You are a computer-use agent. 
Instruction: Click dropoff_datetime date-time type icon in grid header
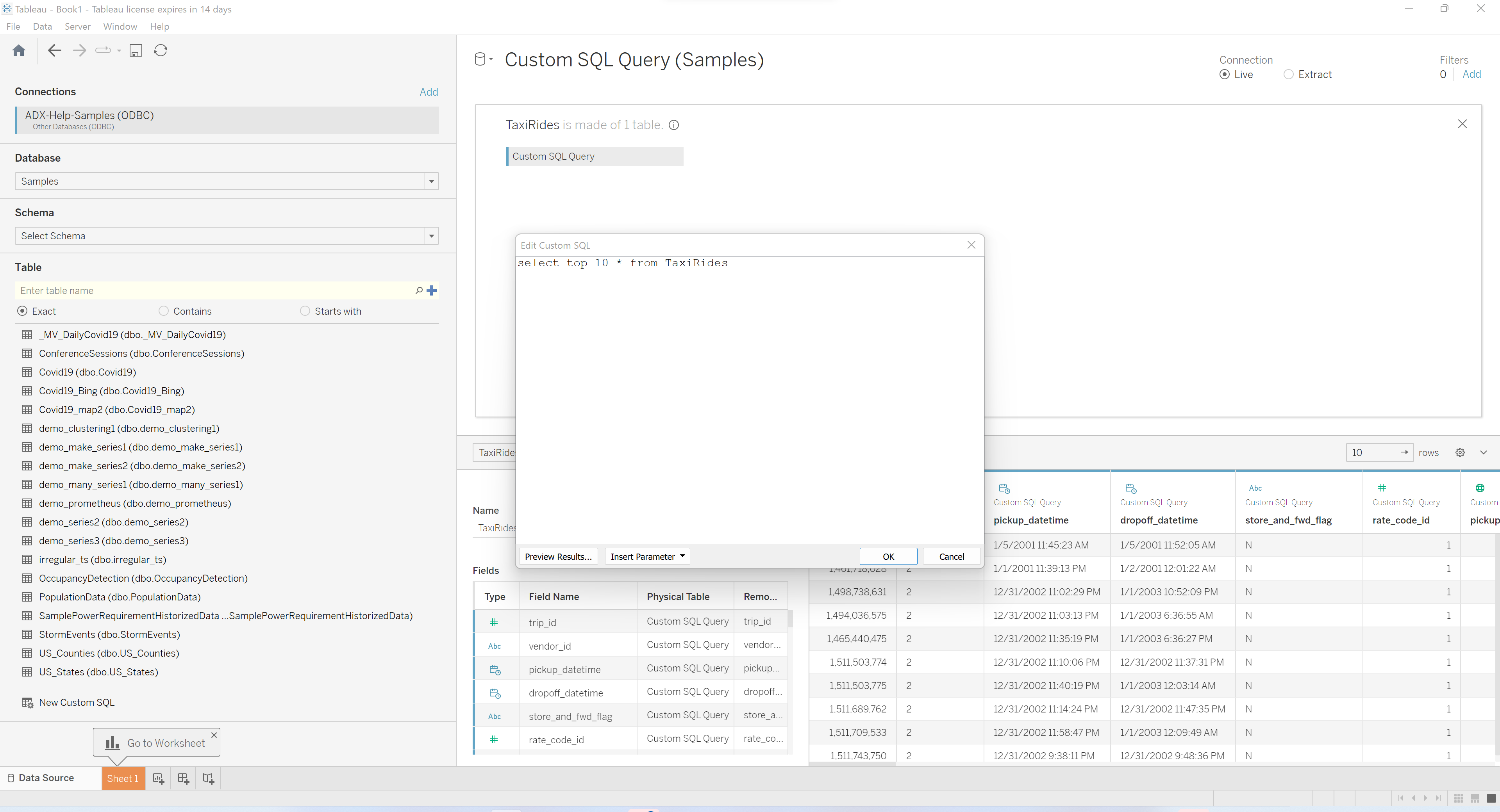1131,488
